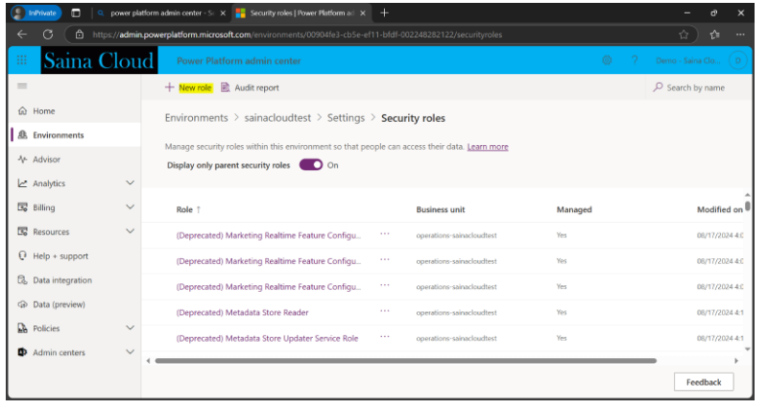
Task: Click the Audit report button
Action: 250,88
